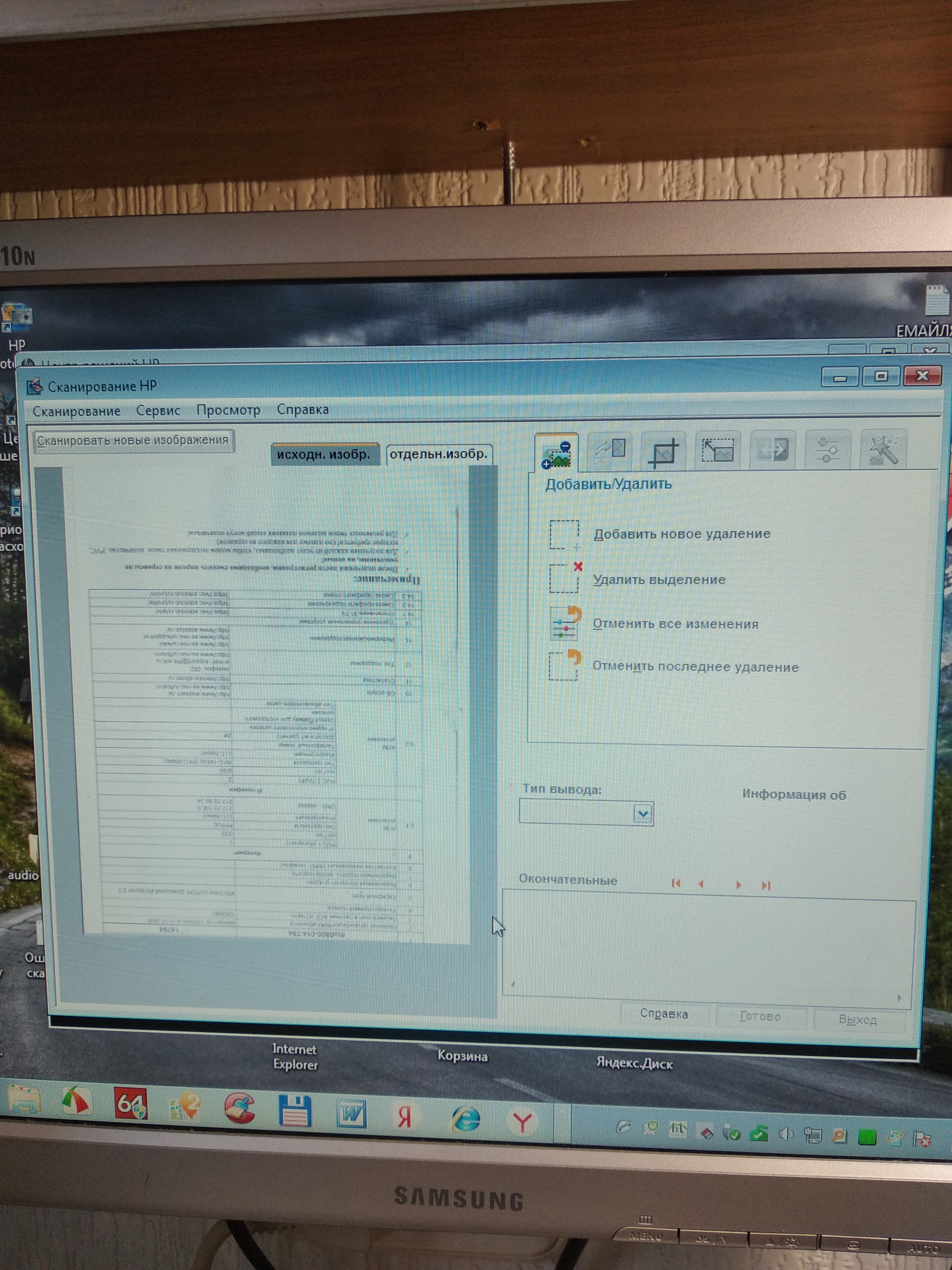Viewport: 952px width, 1270px height.
Task: Switch to отдельн.изобр. tab
Action: tap(439, 454)
